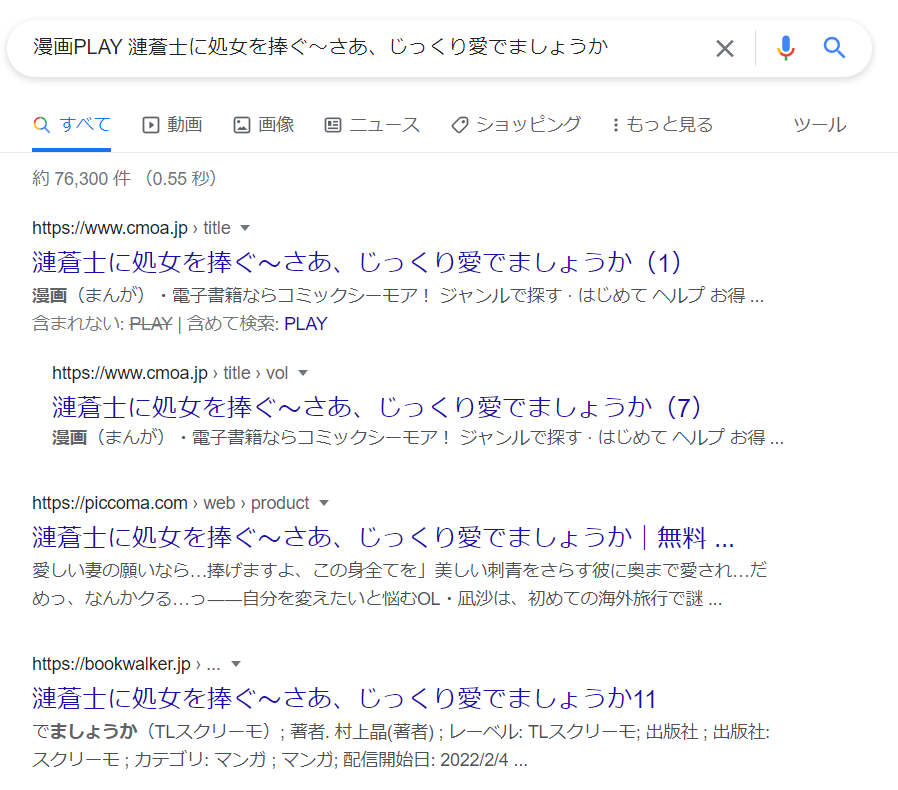The width and height of the screenshot is (898, 790).
Task: Open the 動画 videos tab
Action: pos(172,125)
